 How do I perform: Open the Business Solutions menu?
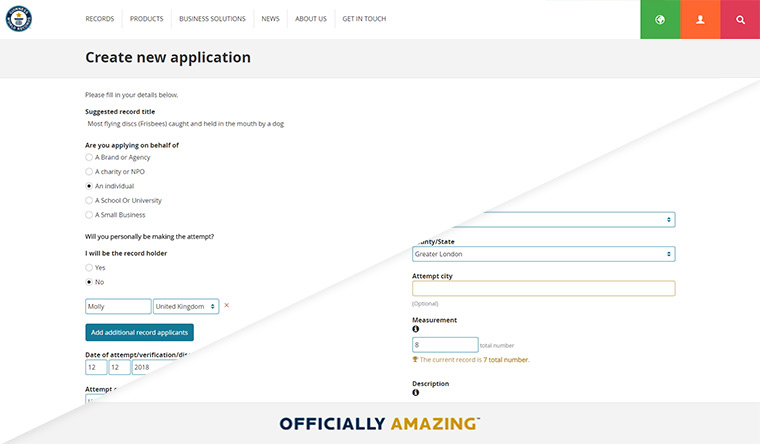[x=212, y=19]
